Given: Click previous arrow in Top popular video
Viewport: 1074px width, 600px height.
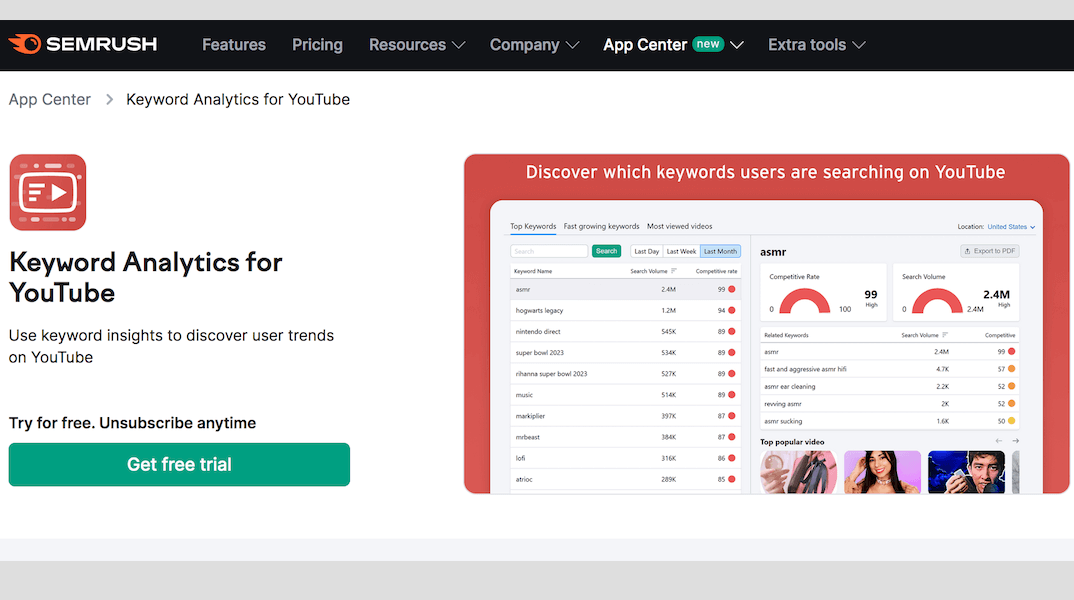Looking at the screenshot, I should tap(999, 441).
